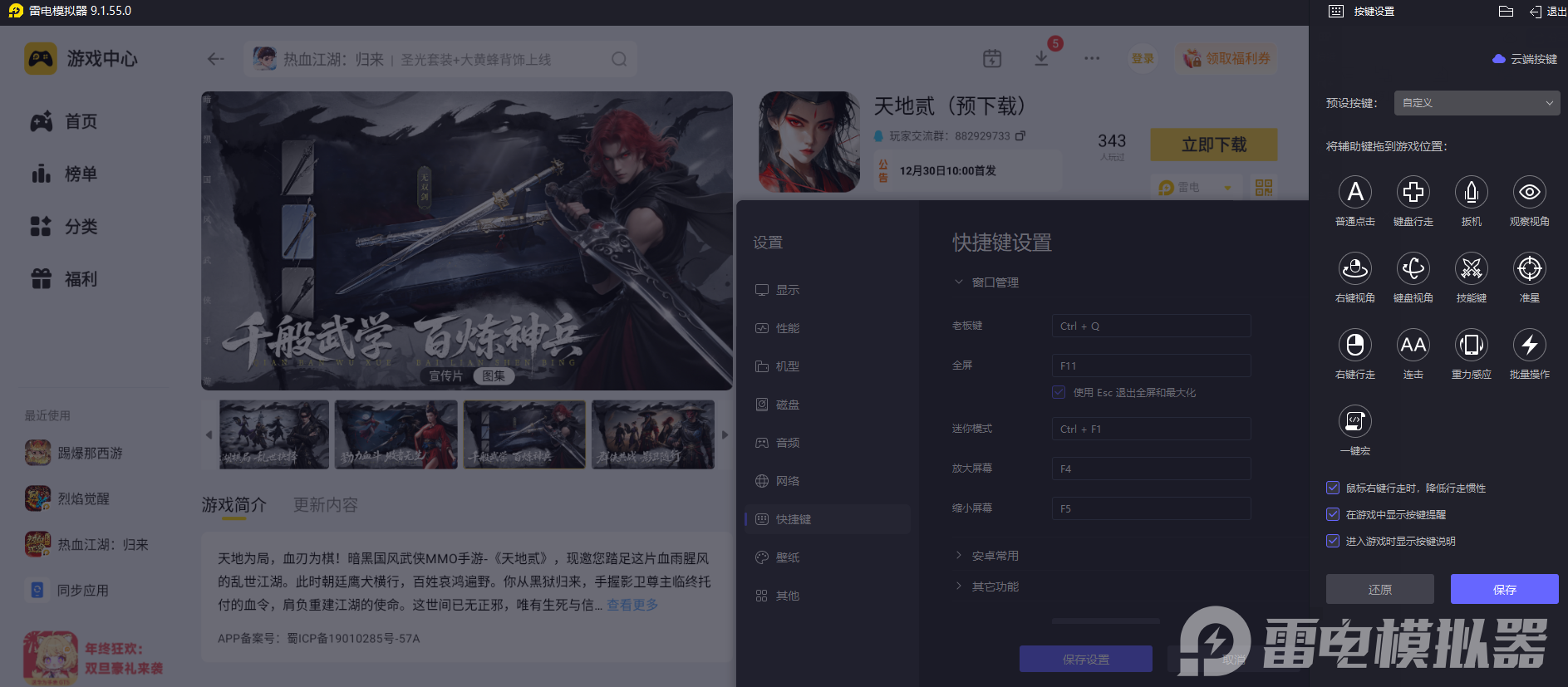Open the calendar check-in icon
The image size is (1568, 687).
992,58
